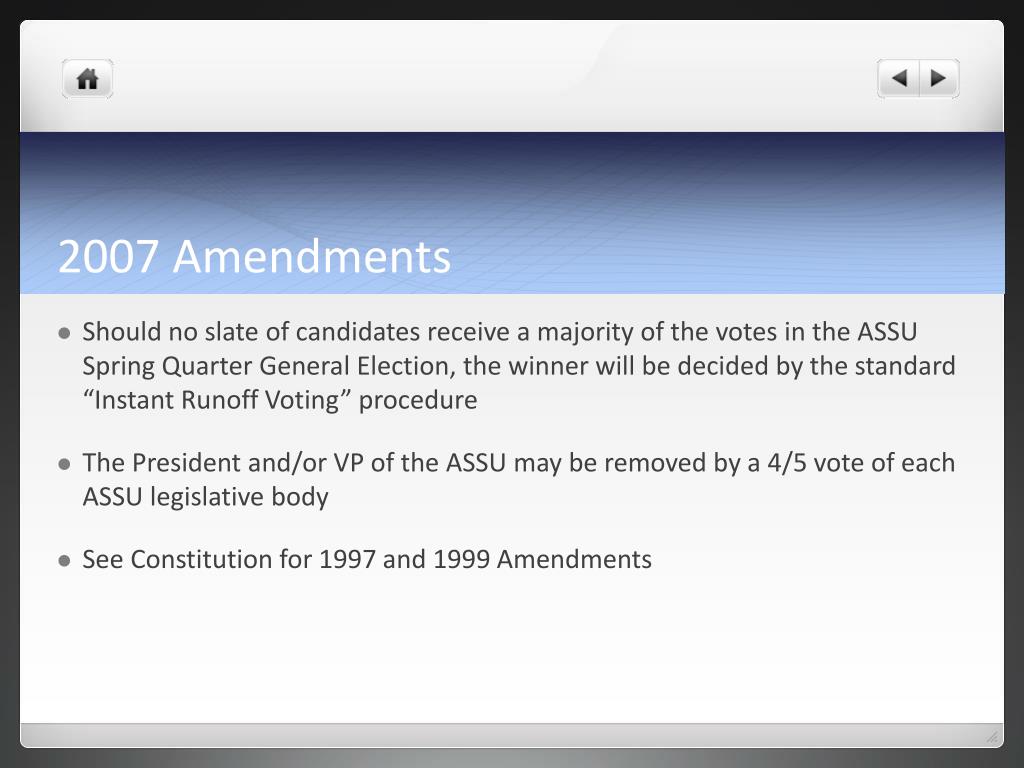Click the year '1997' in last bullet
The width and height of the screenshot is (1024, 768).
point(347,560)
